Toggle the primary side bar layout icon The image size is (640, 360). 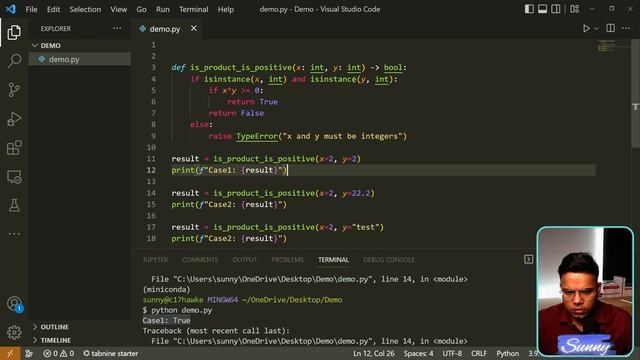click(529, 9)
